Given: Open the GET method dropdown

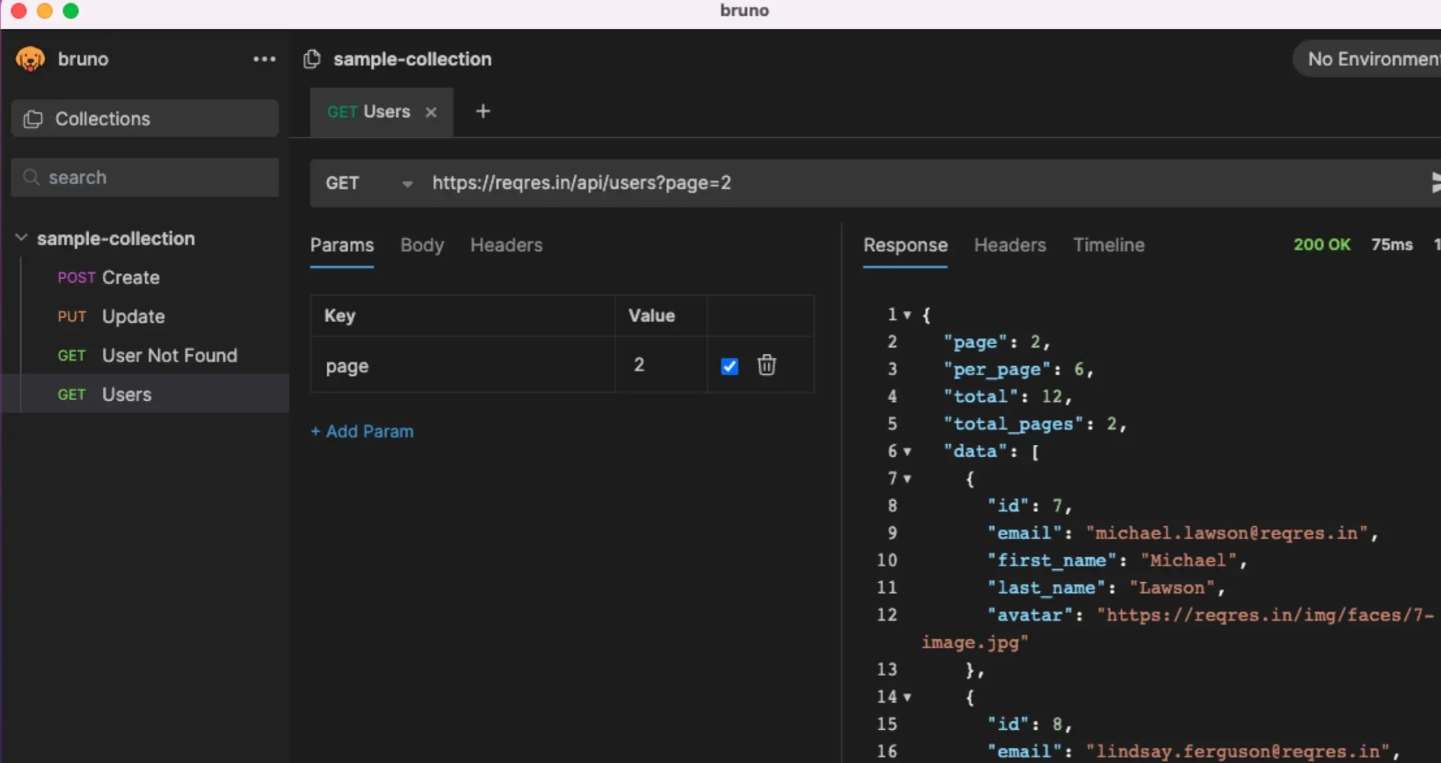Looking at the screenshot, I should 369,183.
